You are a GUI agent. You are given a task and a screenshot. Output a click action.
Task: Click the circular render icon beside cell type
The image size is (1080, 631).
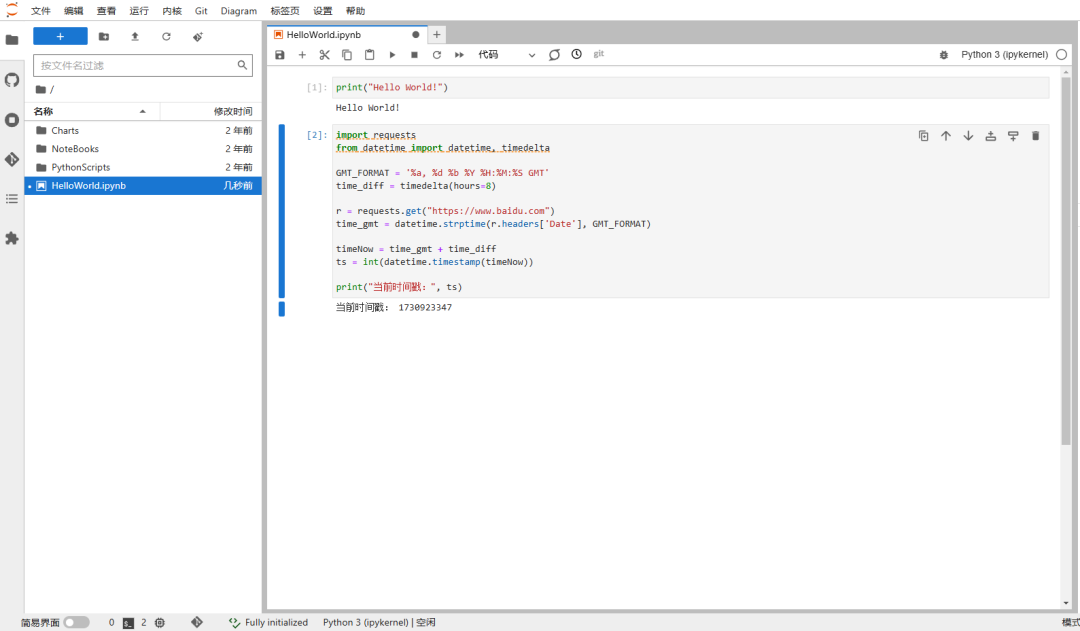coord(554,54)
